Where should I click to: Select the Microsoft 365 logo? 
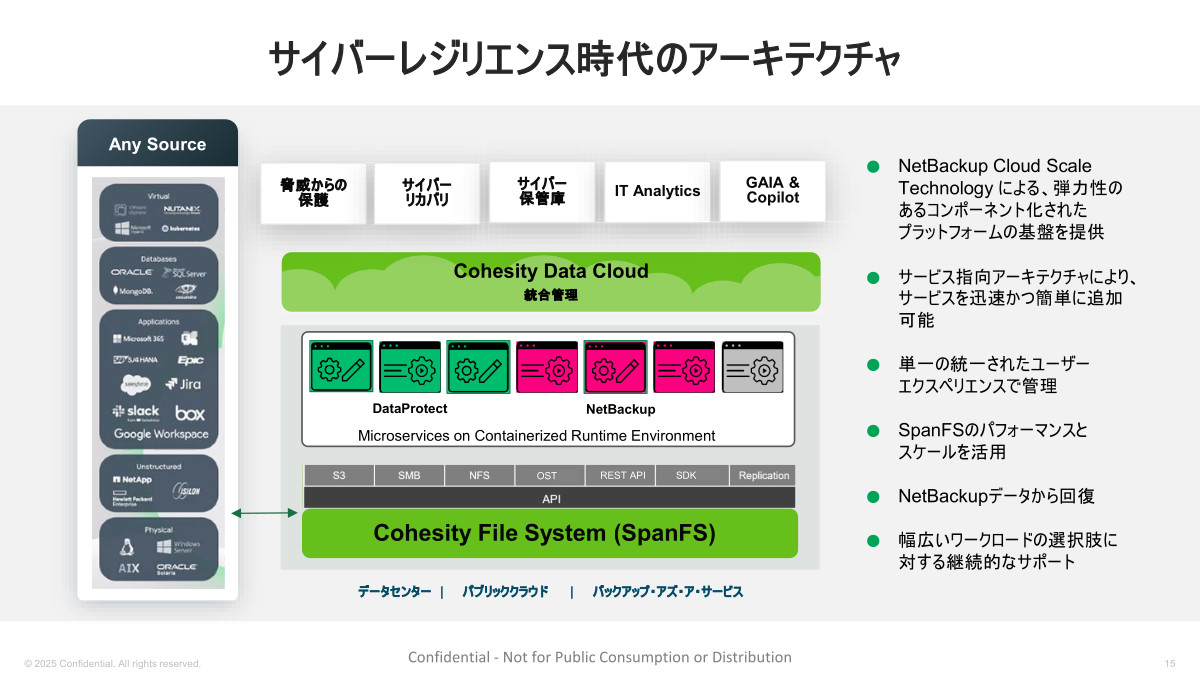138,339
